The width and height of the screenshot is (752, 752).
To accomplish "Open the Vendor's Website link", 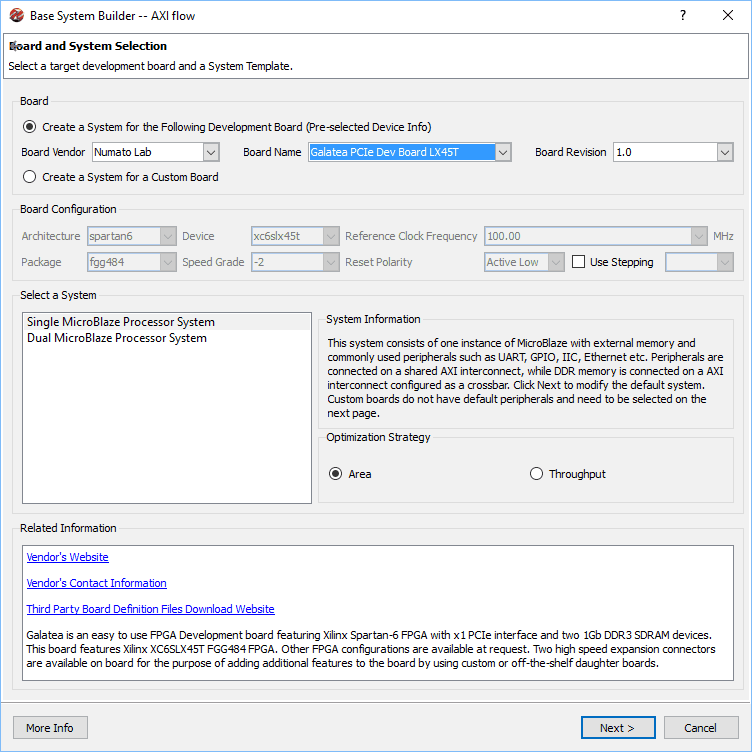I will [67, 557].
